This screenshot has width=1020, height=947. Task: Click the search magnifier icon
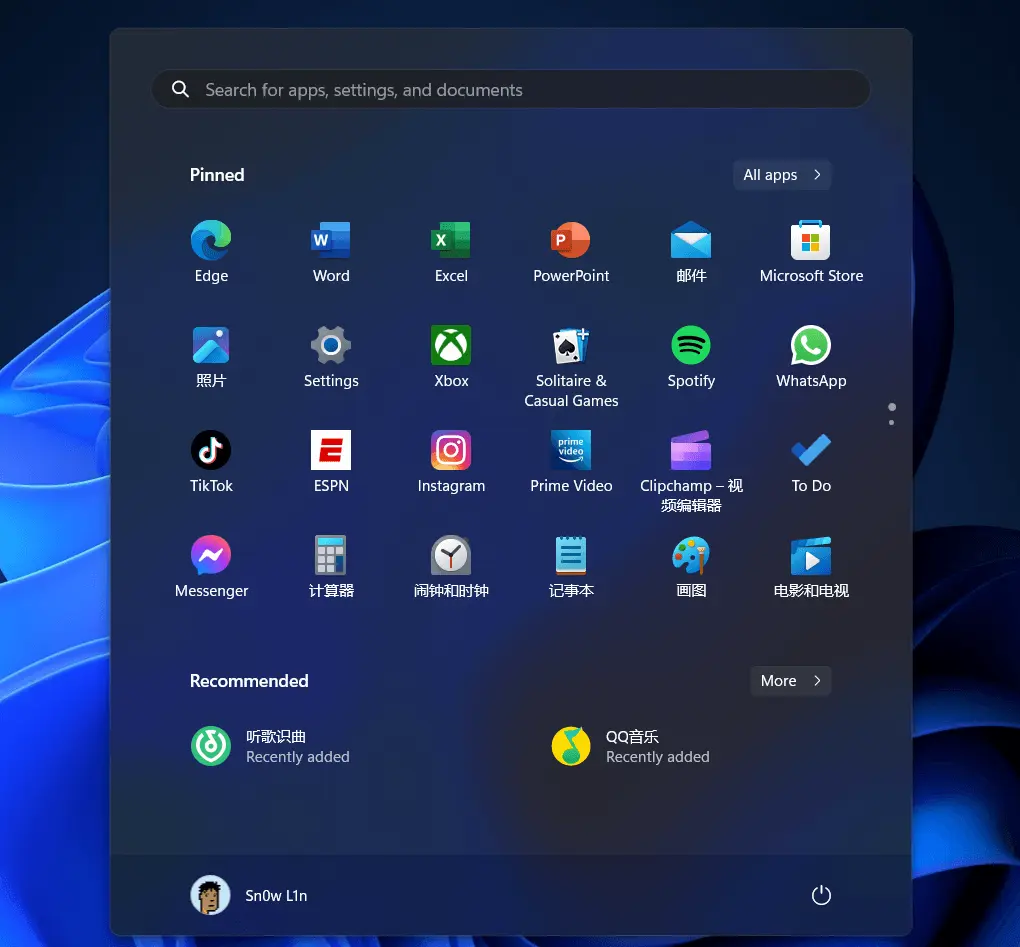pyautogui.click(x=180, y=89)
